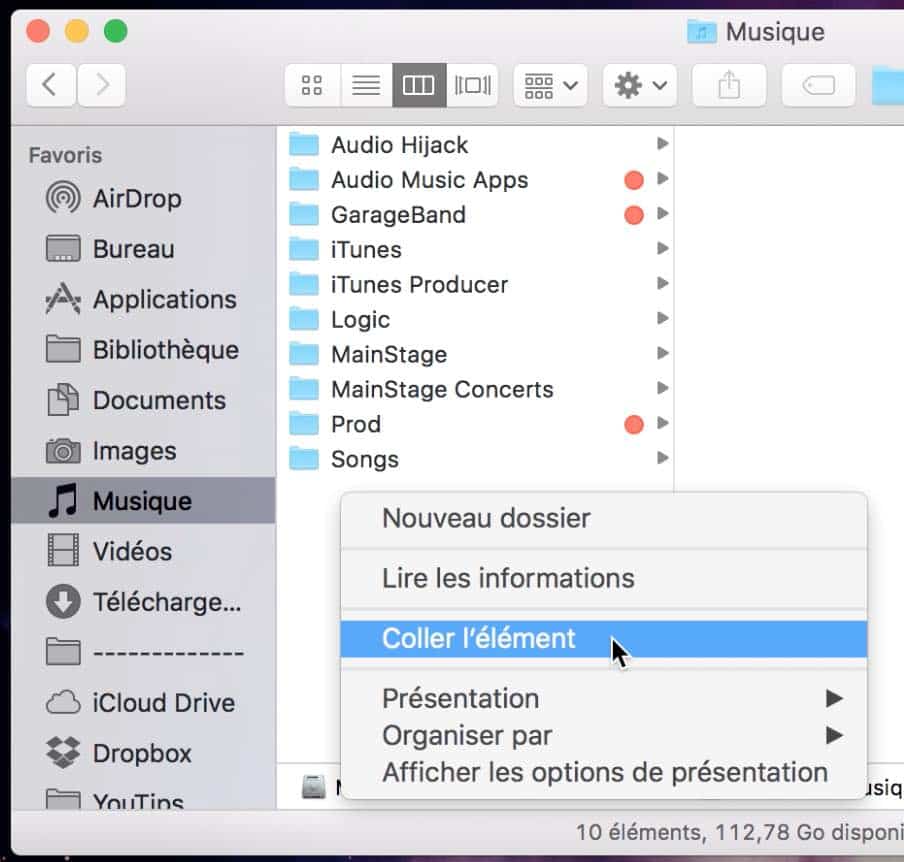
Task: Choose Lire les informations
Action: click(604, 578)
